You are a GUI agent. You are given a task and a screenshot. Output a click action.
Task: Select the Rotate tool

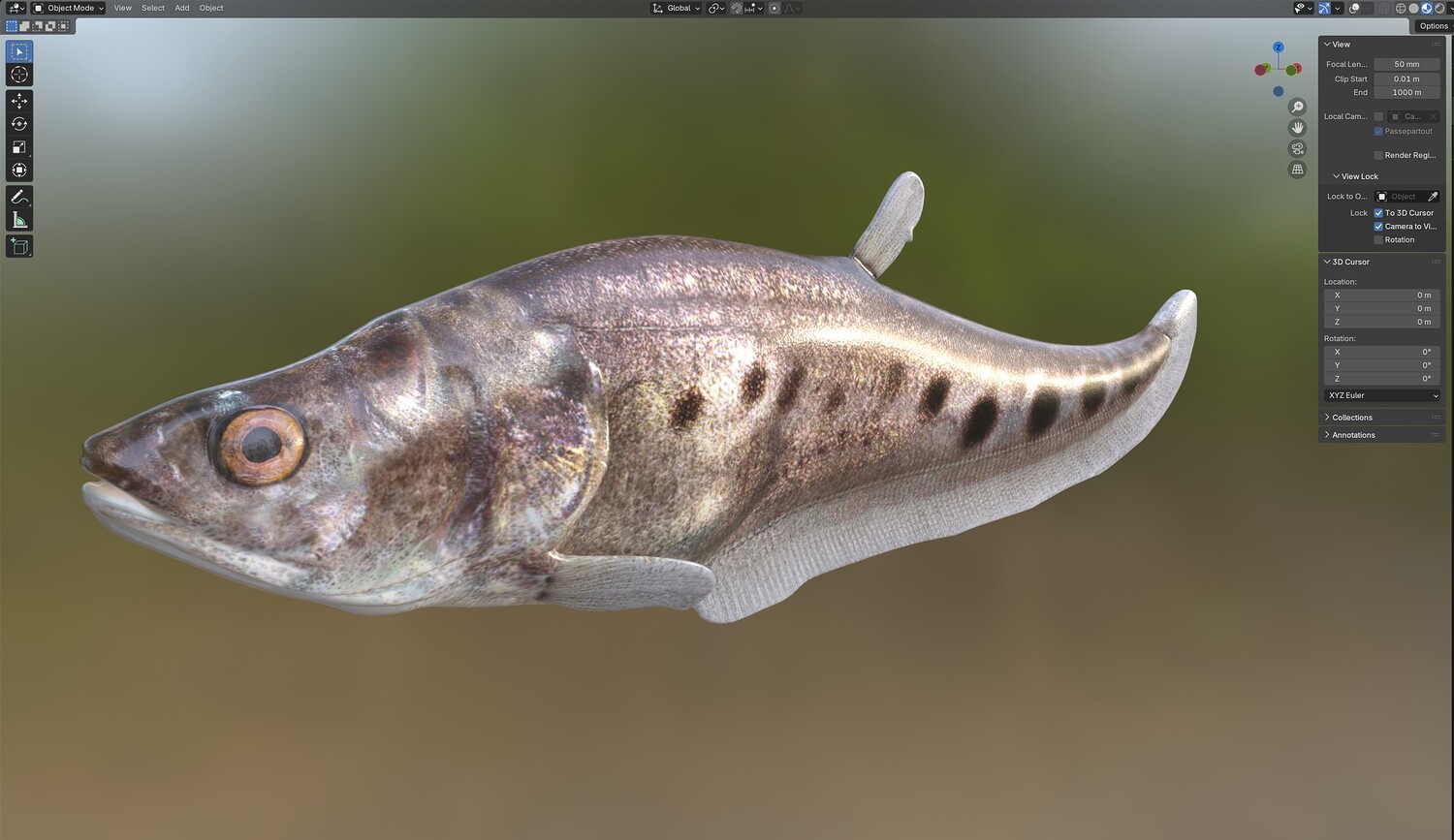(x=19, y=124)
